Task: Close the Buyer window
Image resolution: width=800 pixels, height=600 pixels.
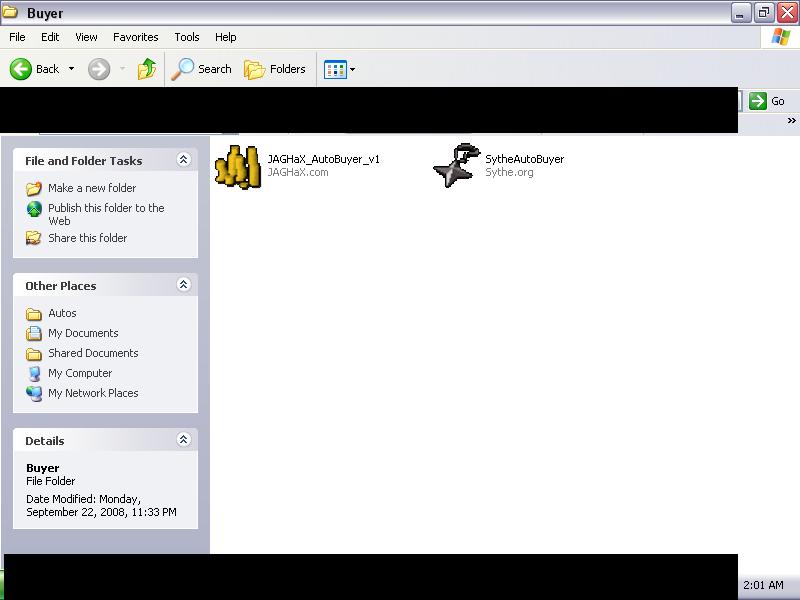Action: [787, 12]
